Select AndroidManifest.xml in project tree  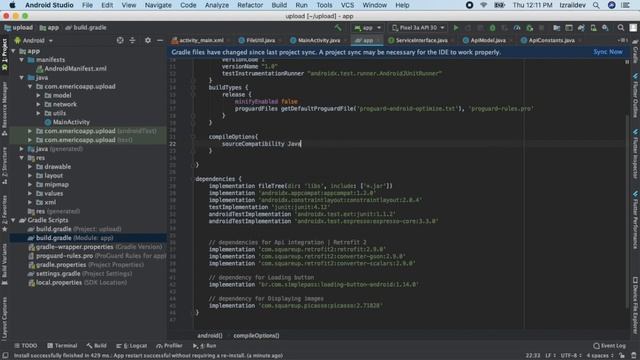[71, 69]
